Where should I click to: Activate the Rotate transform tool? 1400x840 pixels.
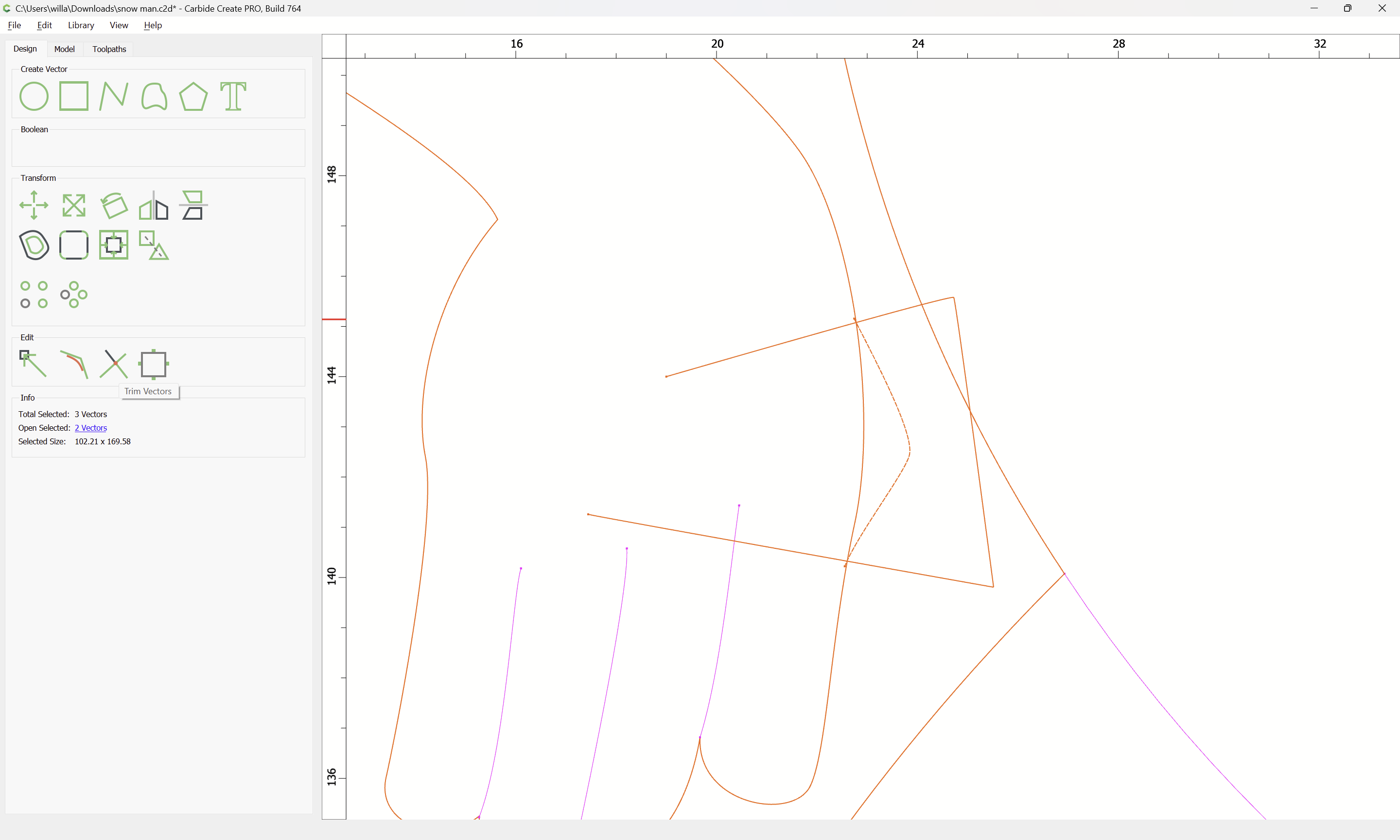(x=113, y=205)
